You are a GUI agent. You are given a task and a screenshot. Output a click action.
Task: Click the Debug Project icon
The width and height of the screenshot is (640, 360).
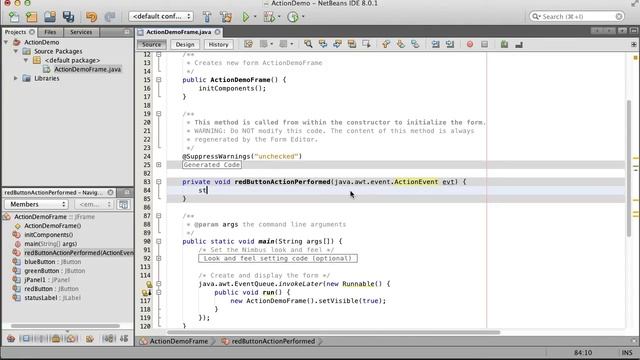pyautogui.click(x=269, y=17)
